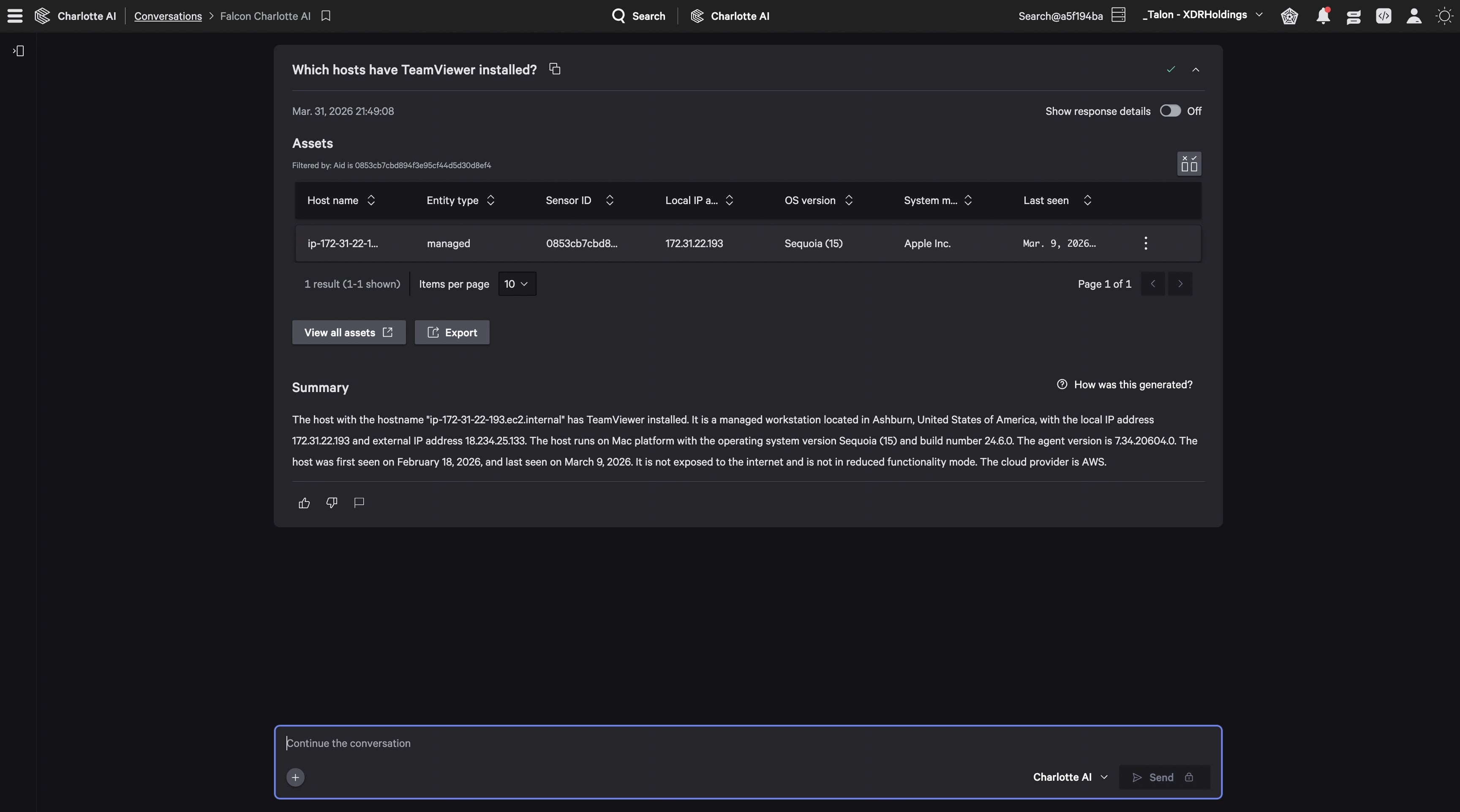Open the hamburger navigation menu
The height and width of the screenshot is (812, 1460).
tap(15, 16)
